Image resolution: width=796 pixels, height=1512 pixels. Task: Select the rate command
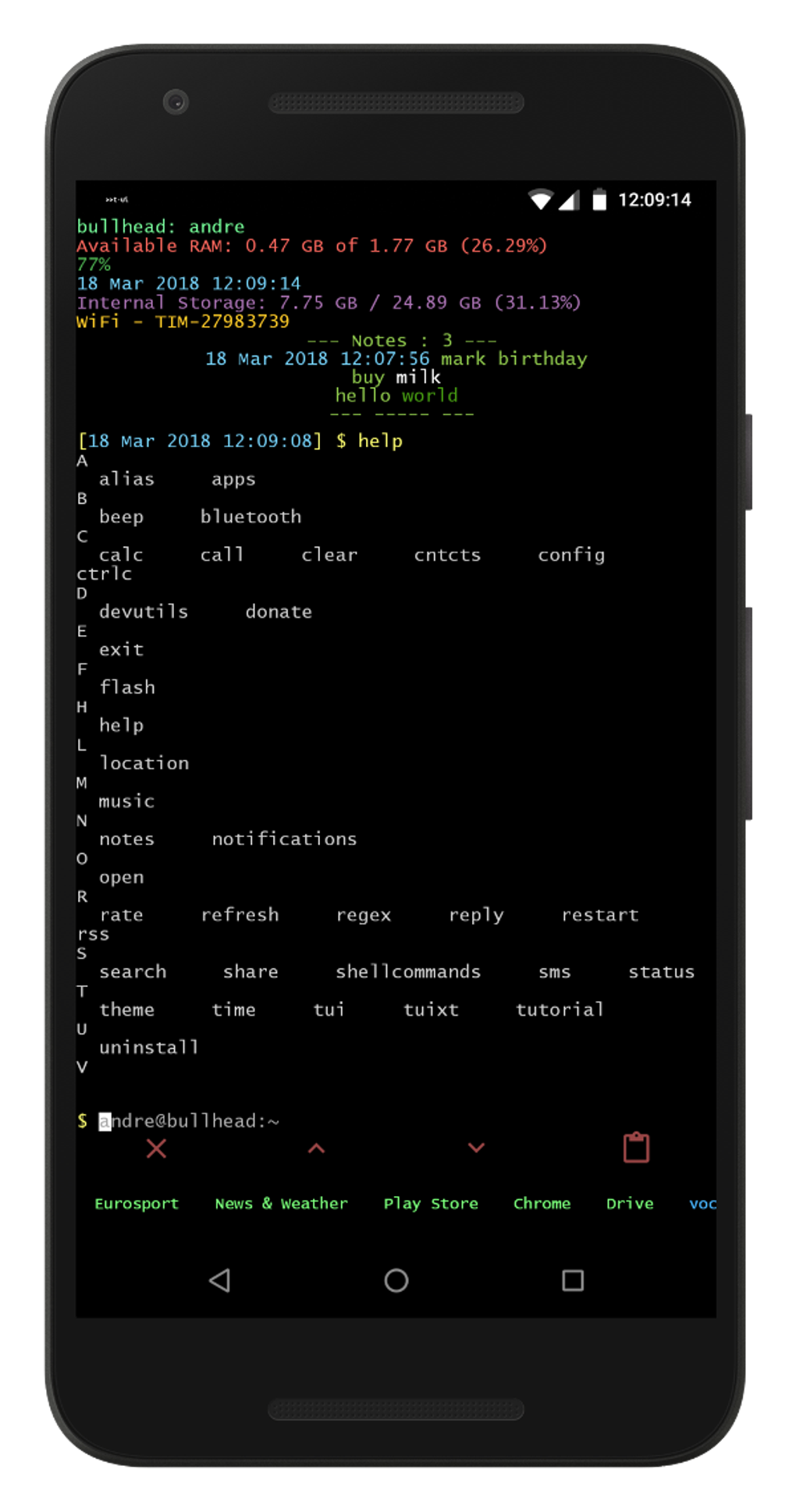click(x=121, y=914)
